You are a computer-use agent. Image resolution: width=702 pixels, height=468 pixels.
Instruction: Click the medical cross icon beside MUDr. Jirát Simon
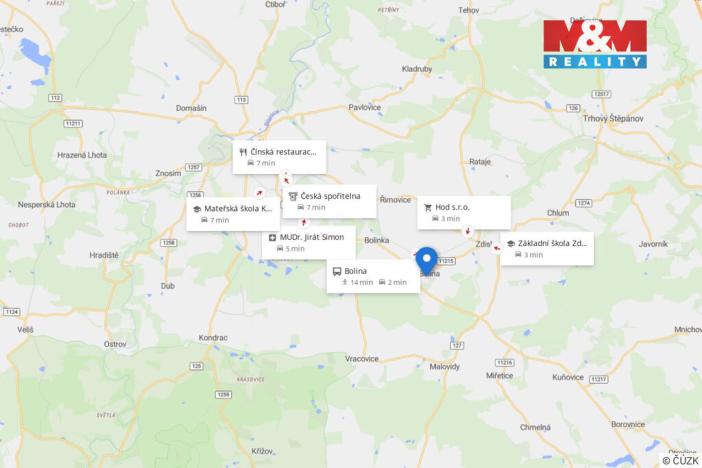point(272,237)
